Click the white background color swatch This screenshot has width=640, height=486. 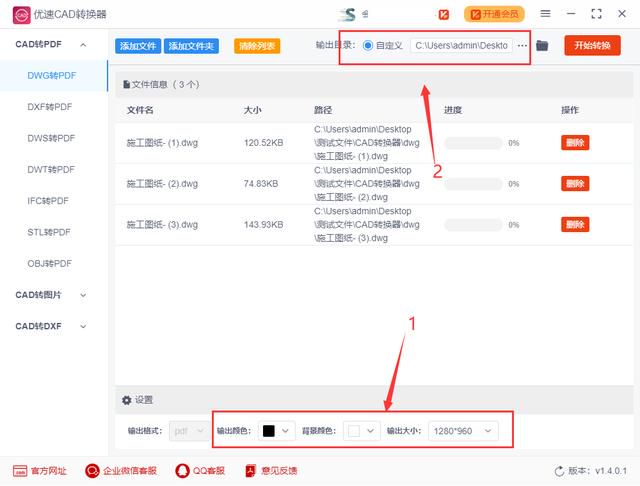tap(354, 431)
